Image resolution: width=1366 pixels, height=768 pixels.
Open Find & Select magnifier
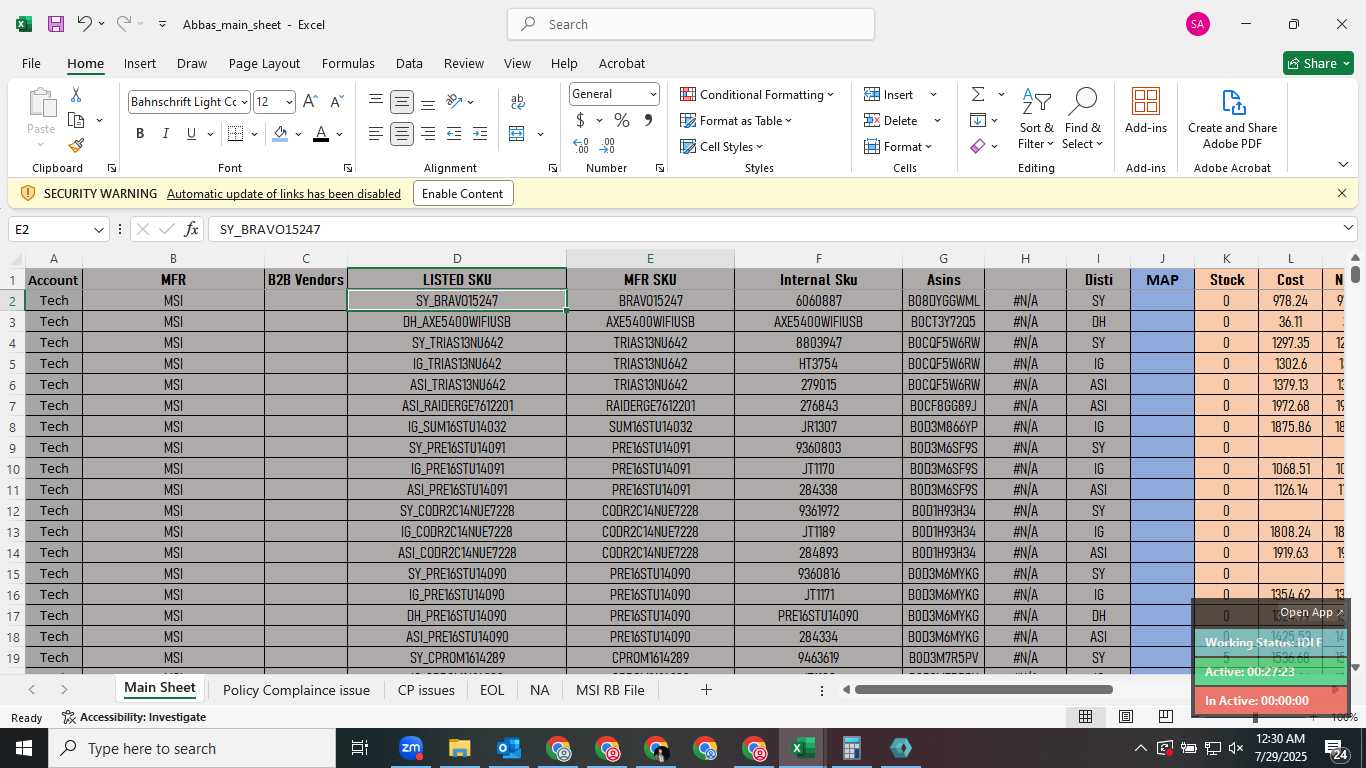tap(1083, 119)
